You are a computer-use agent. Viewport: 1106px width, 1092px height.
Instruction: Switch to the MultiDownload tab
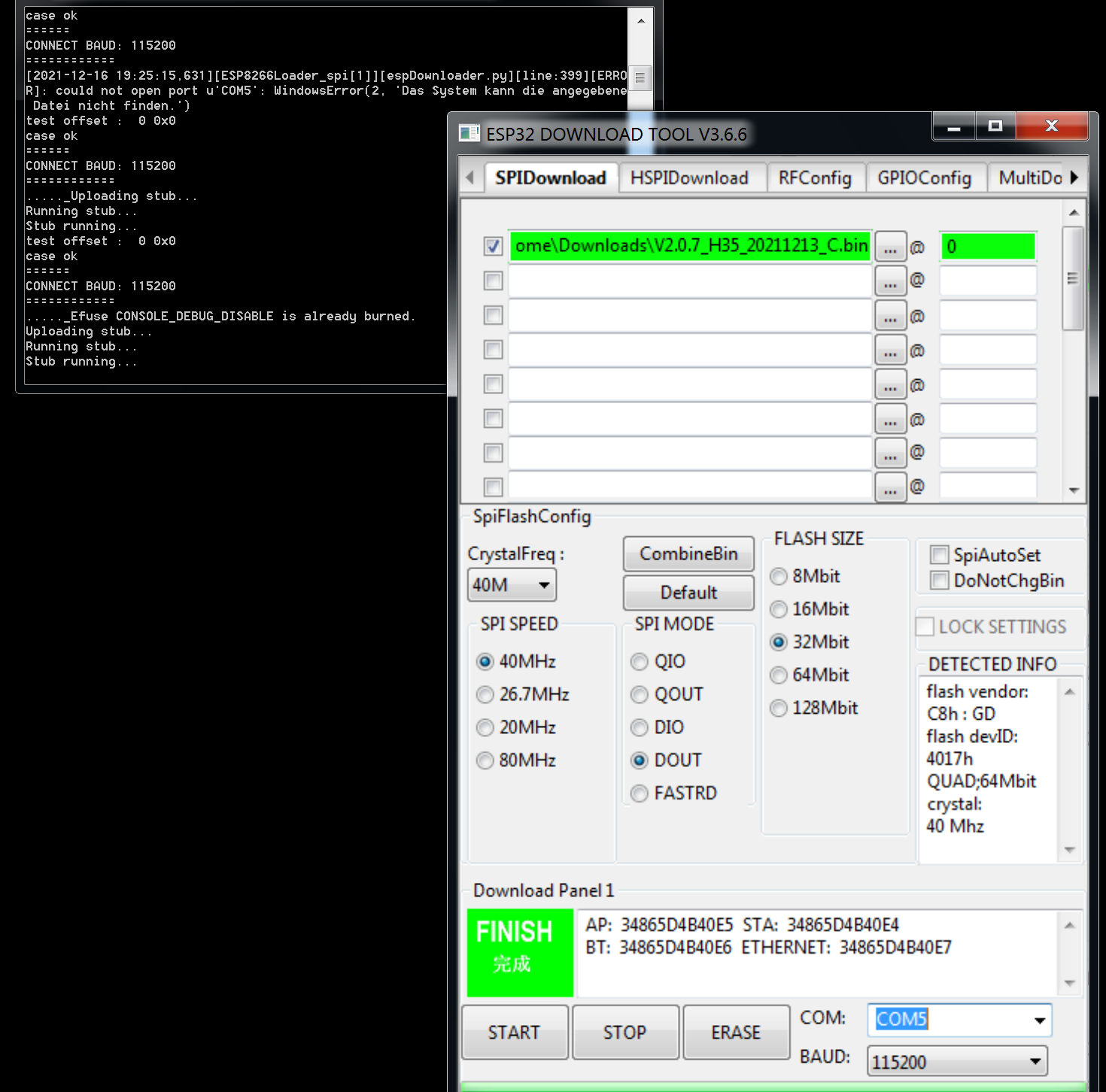tap(1028, 177)
